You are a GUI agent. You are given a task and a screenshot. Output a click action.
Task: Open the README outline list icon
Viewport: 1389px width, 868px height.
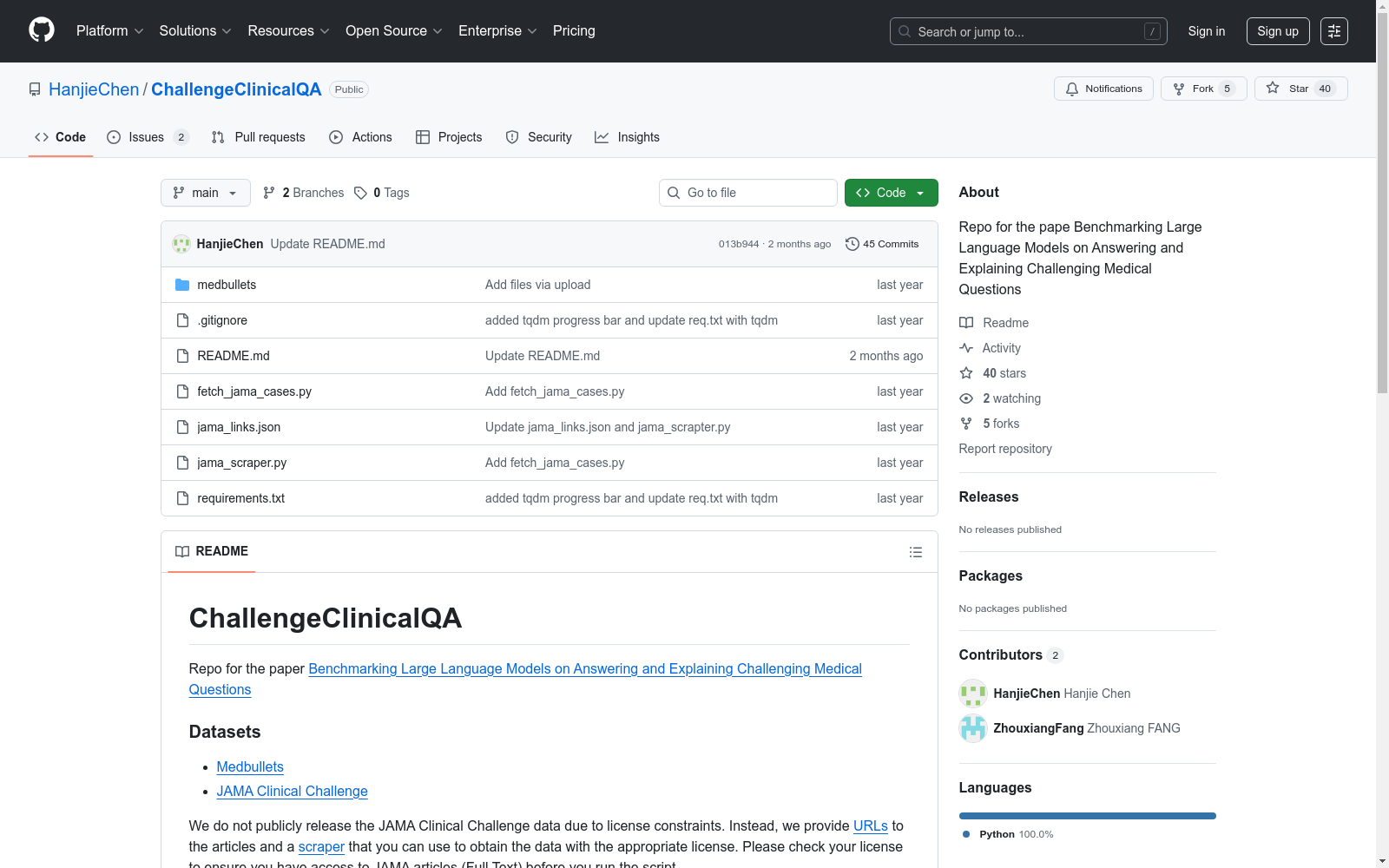click(x=915, y=552)
